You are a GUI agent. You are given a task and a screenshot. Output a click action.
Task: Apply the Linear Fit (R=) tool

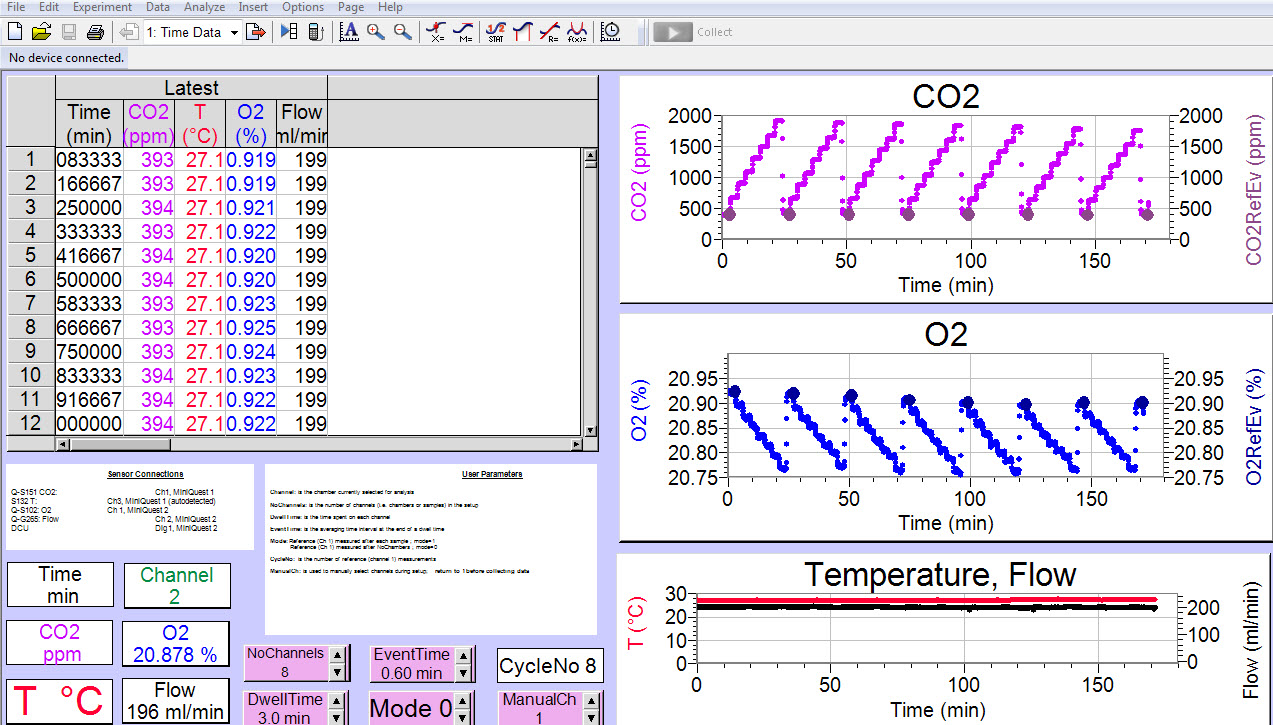(548, 30)
